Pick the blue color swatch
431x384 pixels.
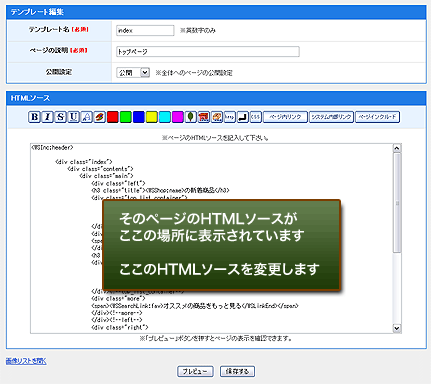coord(138,117)
